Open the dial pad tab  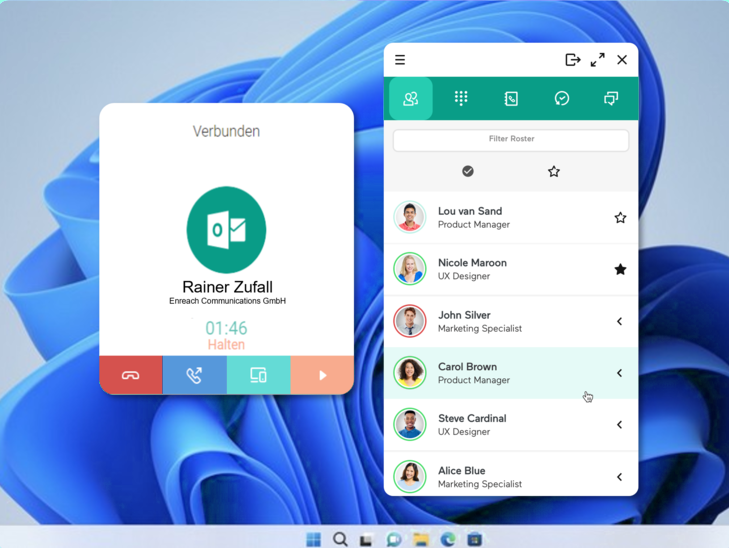pyautogui.click(x=461, y=99)
